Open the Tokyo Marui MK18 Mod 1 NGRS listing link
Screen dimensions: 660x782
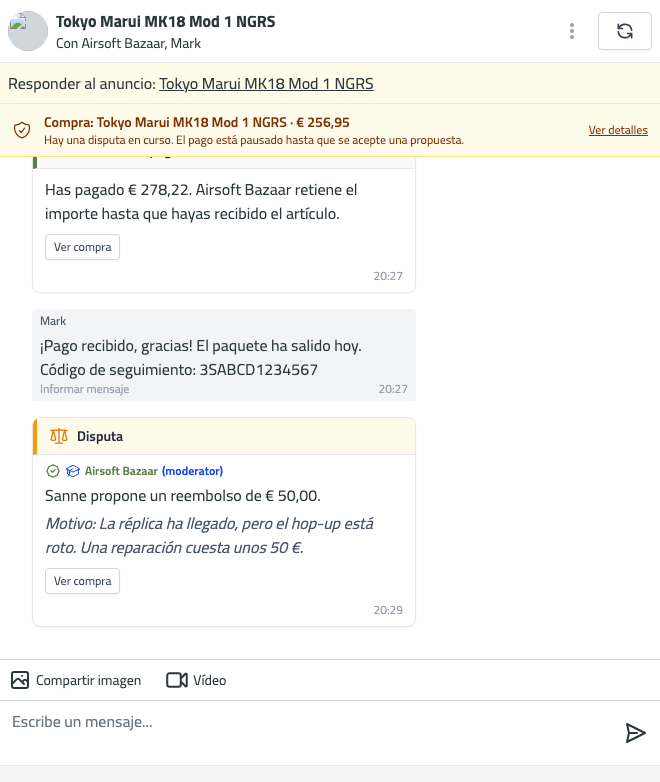point(266,83)
